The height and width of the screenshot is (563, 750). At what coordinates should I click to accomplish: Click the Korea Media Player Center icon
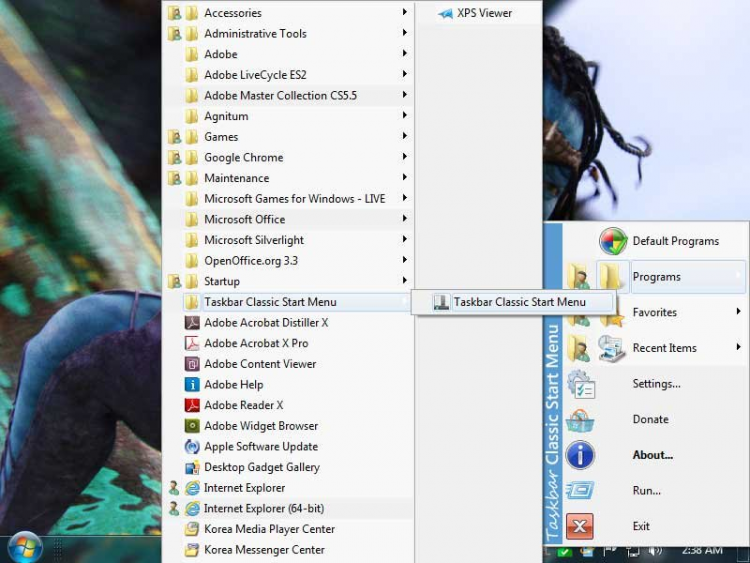pos(192,529)
